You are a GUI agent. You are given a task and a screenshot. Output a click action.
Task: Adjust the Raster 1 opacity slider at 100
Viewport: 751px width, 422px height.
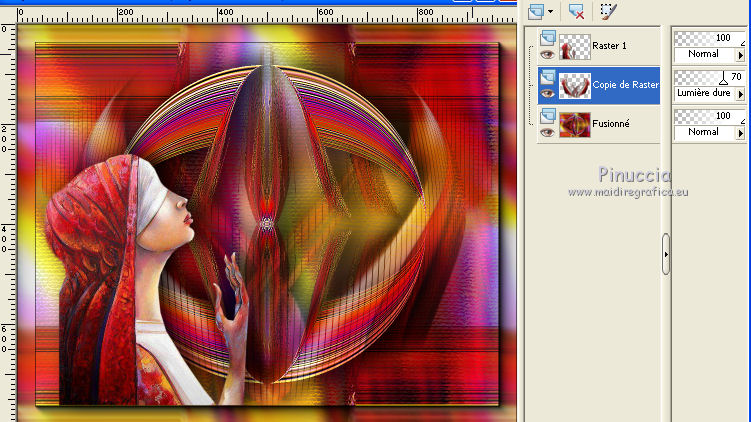[x=710, y=38]
